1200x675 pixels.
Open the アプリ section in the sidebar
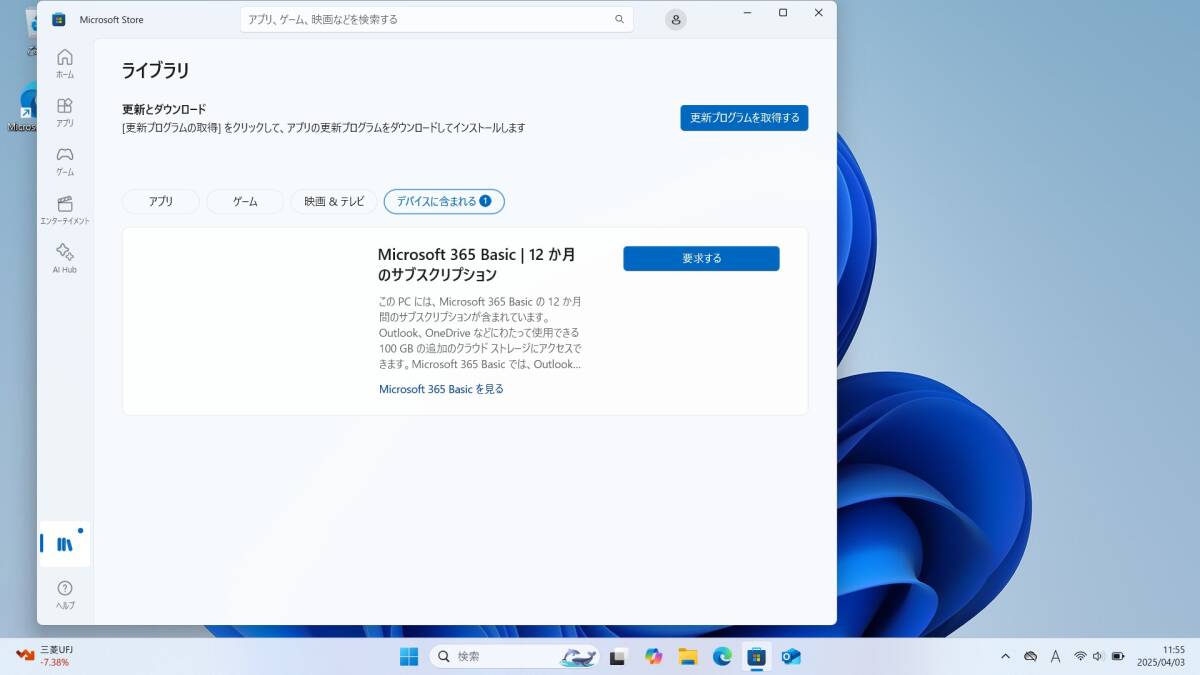(x=64, y=112)
